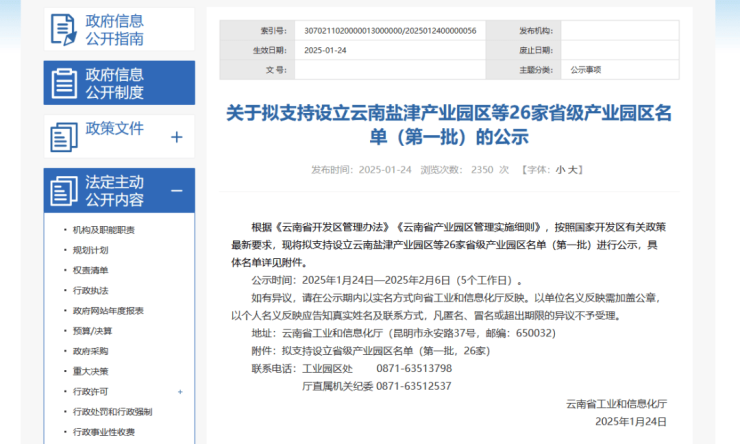Open 政府采购 sidebar entry
This screenshot has width=740, height=444.
(90, 351)
